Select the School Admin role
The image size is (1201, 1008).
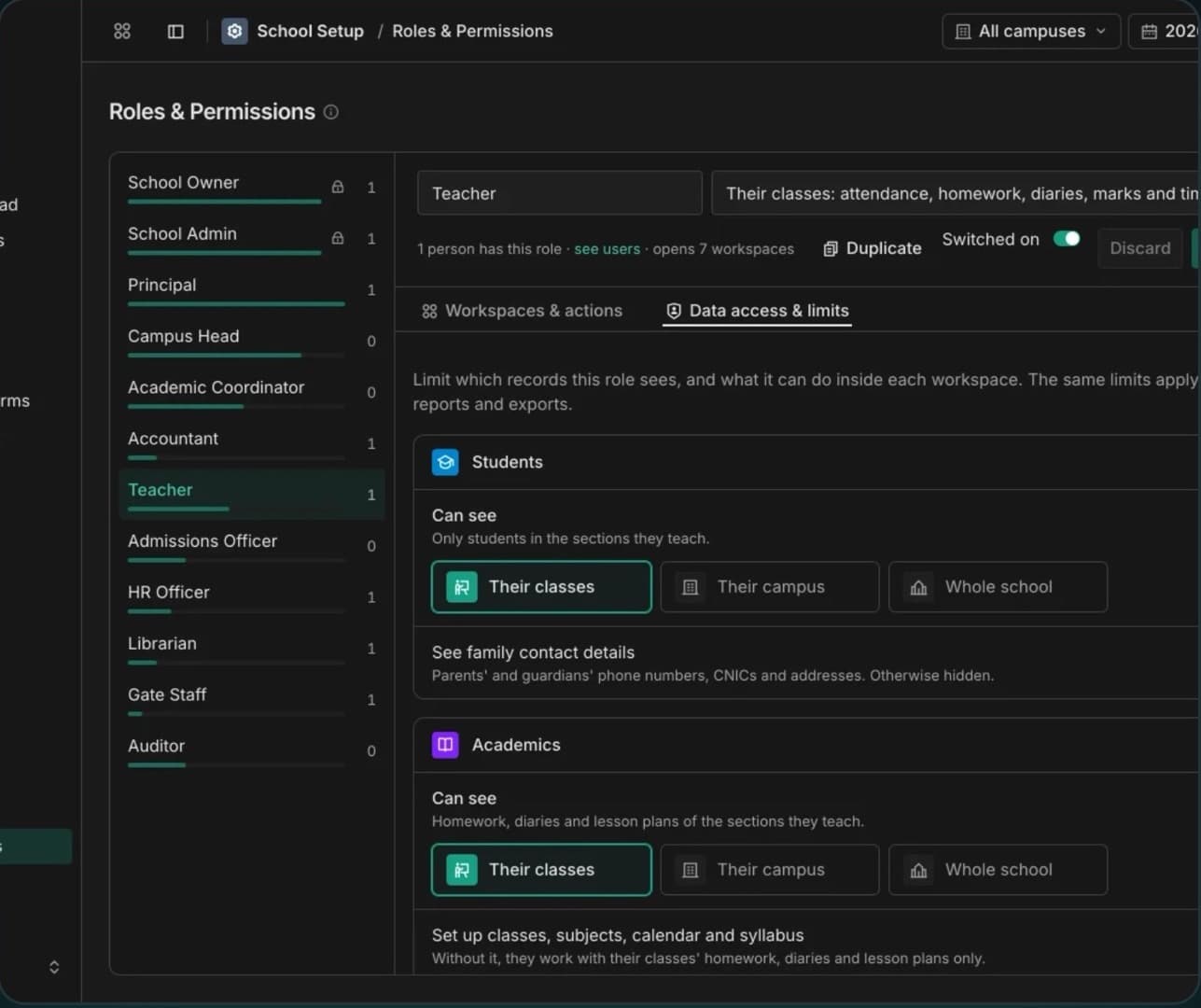click(252, 238)
